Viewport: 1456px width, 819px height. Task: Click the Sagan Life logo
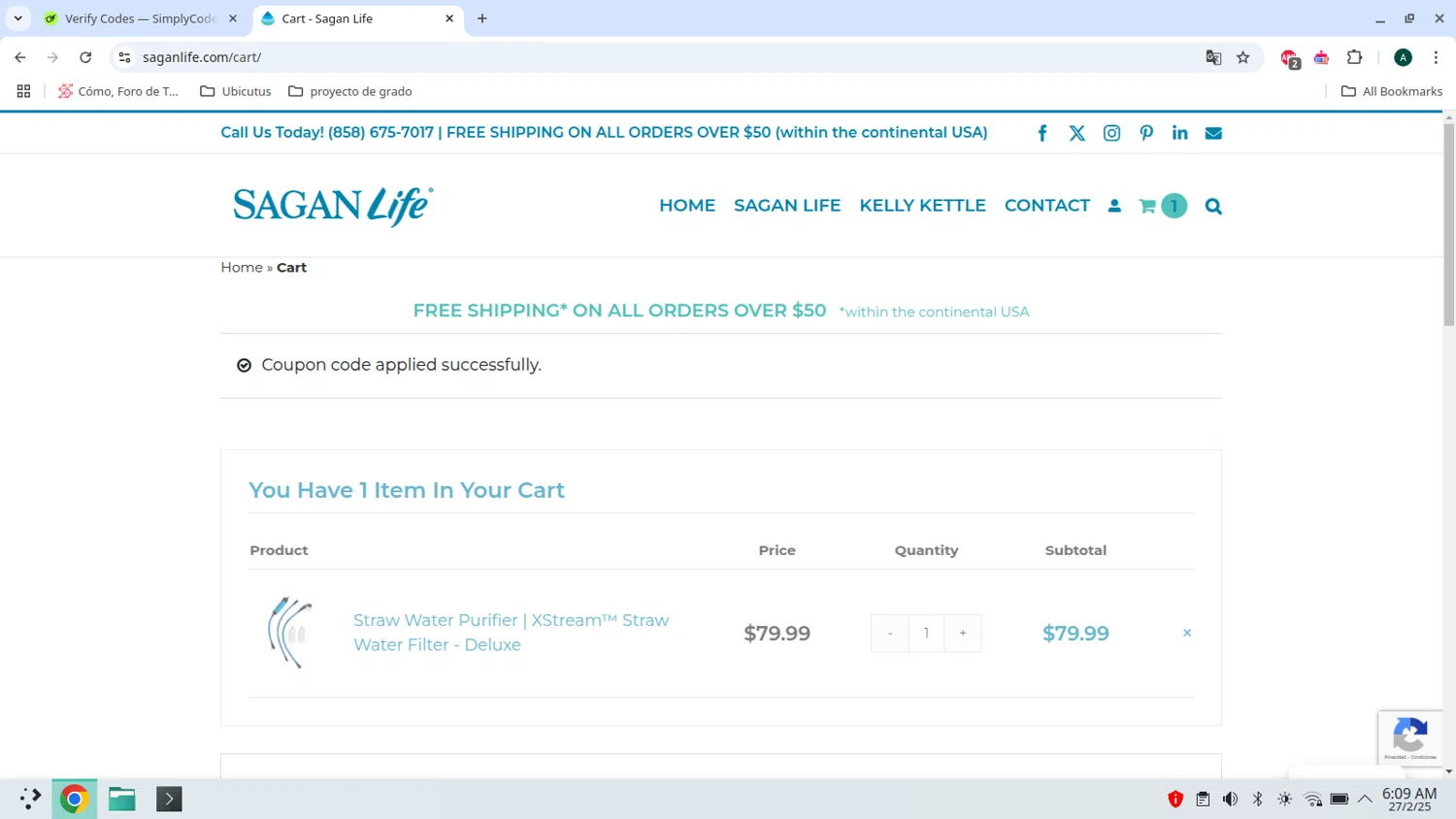coord(333,206)
